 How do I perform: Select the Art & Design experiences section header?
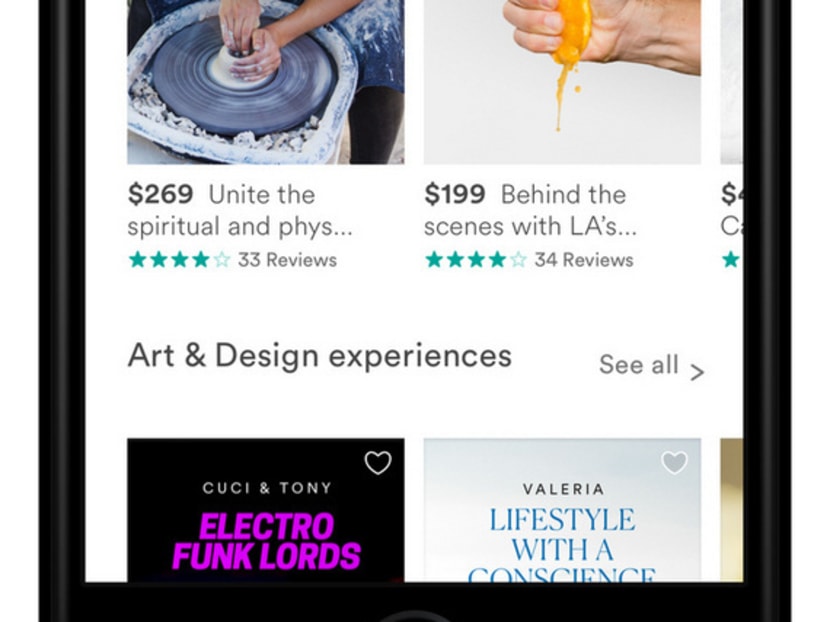[x=319, y=356]
